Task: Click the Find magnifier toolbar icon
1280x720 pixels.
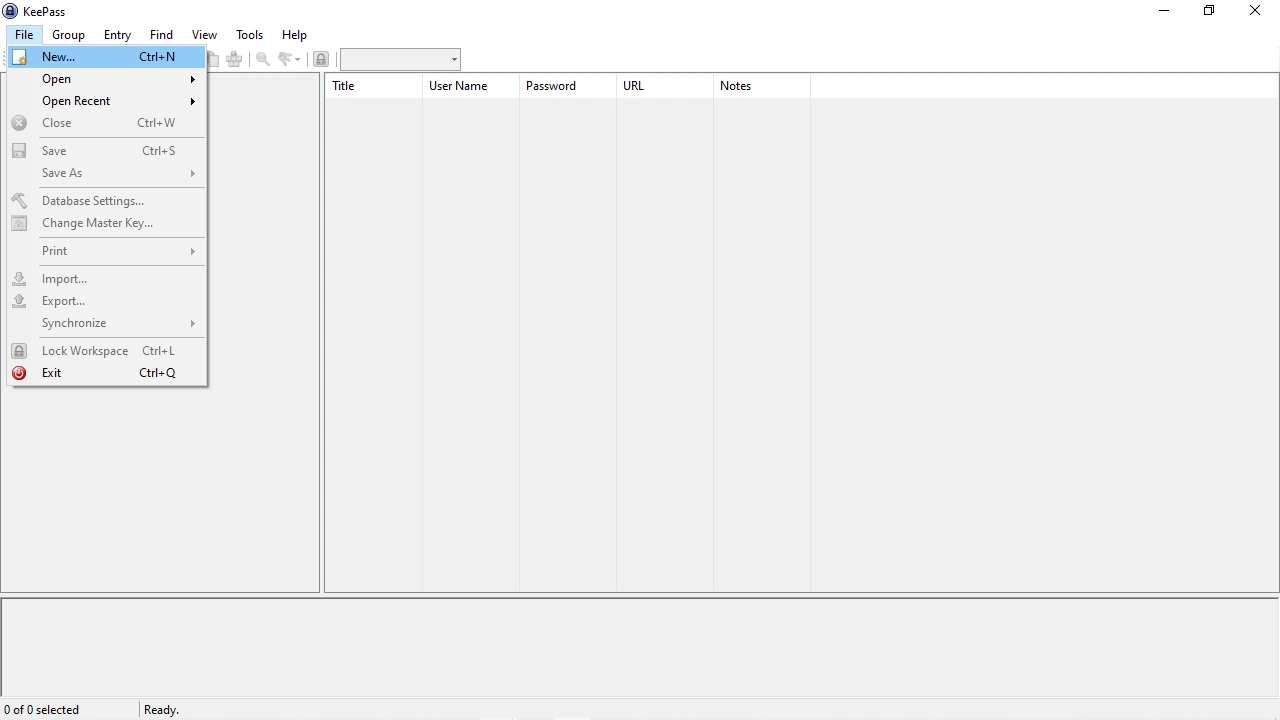Action: click(x=263, y=59)
